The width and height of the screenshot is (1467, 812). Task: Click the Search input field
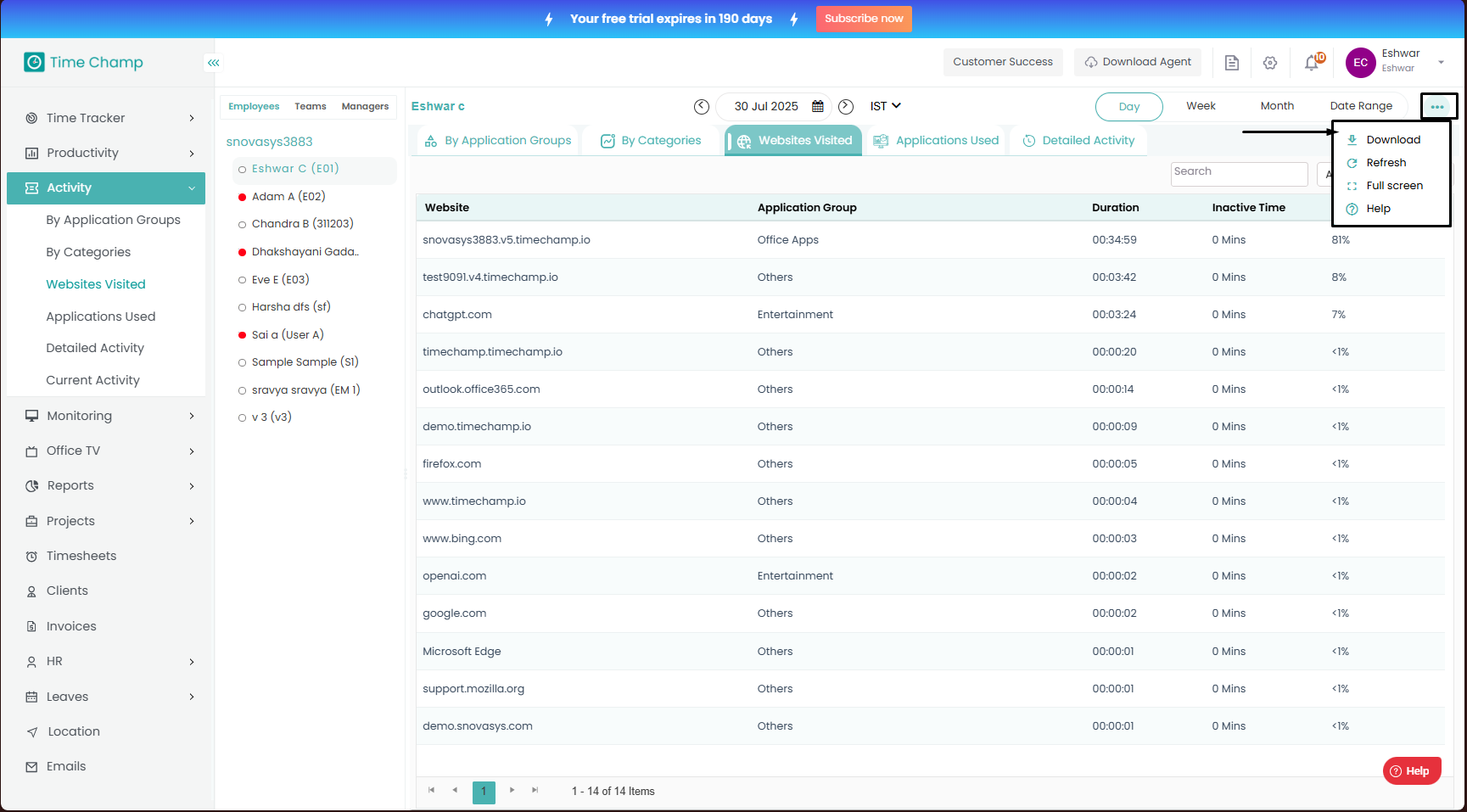1239,173
